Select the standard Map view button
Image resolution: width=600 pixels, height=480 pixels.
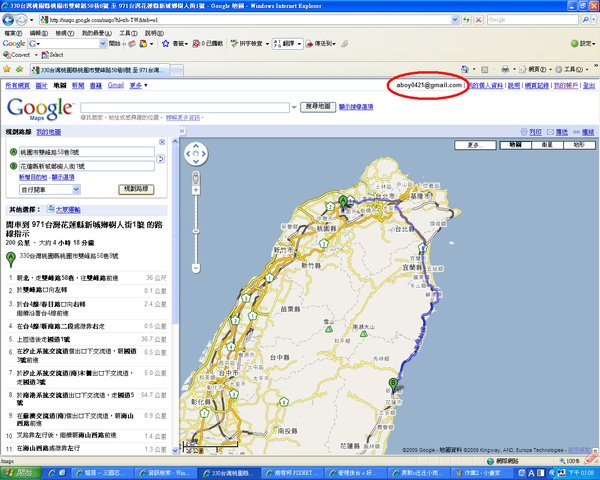[515, 145]
